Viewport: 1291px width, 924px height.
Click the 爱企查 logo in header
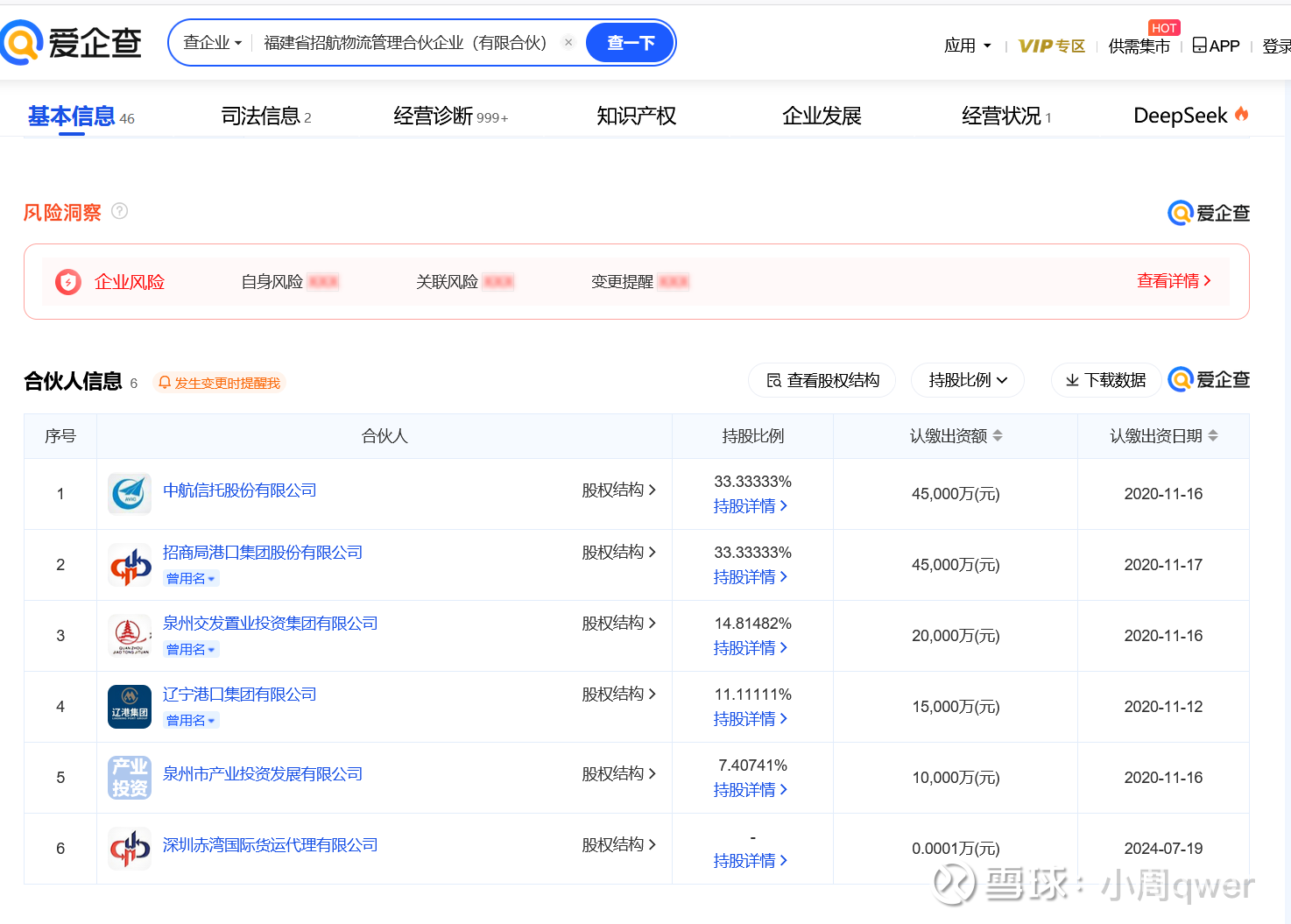(x=71, y=42)
